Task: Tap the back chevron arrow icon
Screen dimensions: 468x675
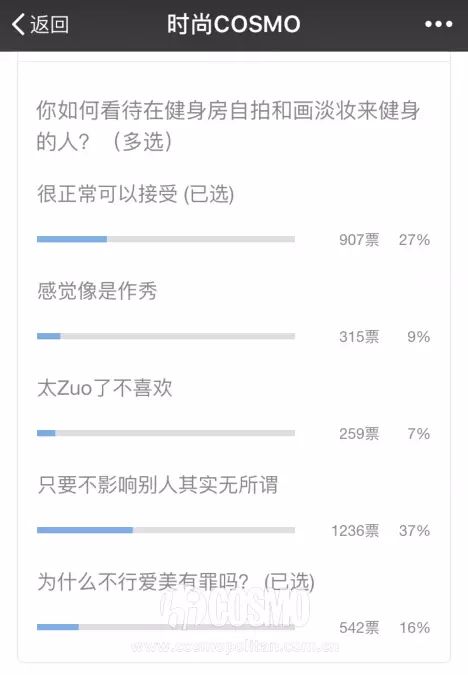Action: tap(18, 24)
